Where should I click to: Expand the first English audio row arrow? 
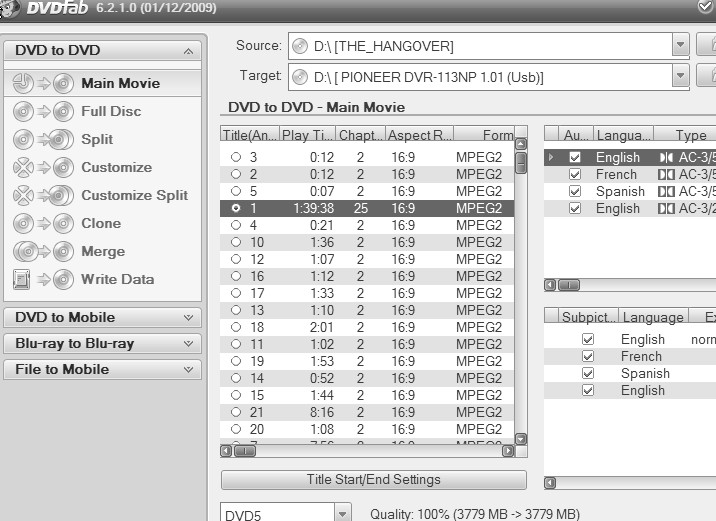pyautogui.click(x=551, y=158)
